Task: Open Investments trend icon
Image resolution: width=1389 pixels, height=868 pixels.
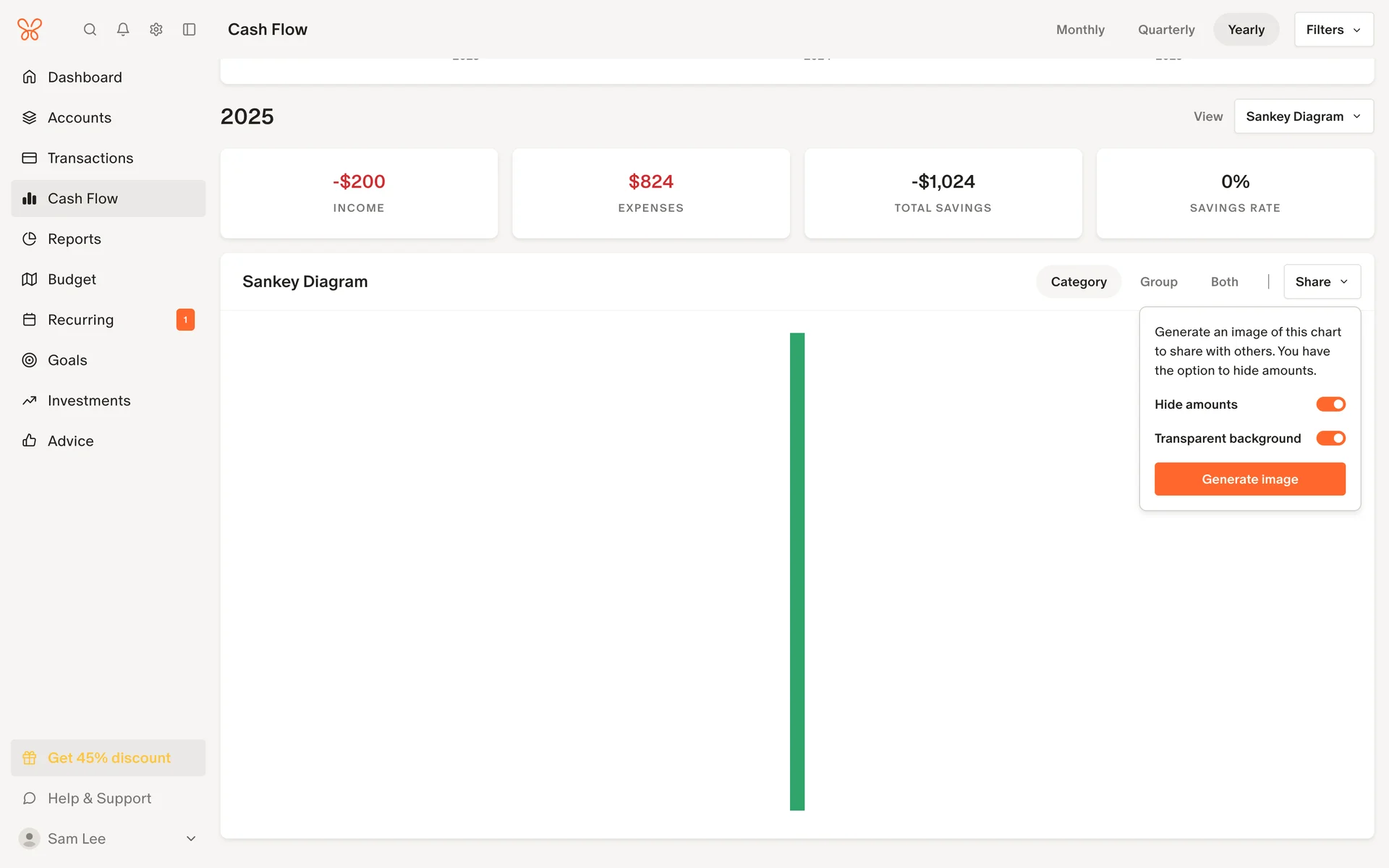Action: (30, 401)
